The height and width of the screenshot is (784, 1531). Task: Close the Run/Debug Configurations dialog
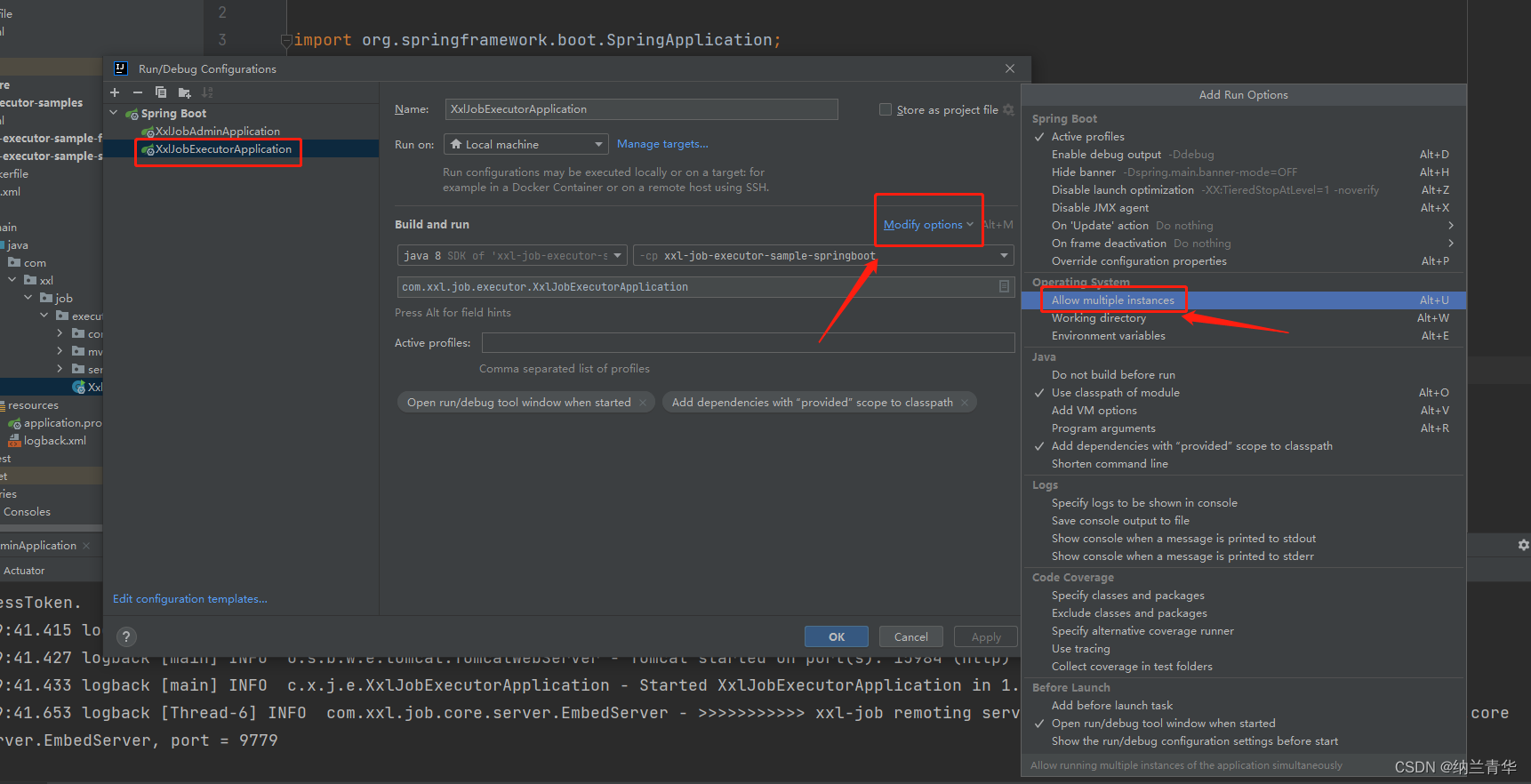point(1010,68)
